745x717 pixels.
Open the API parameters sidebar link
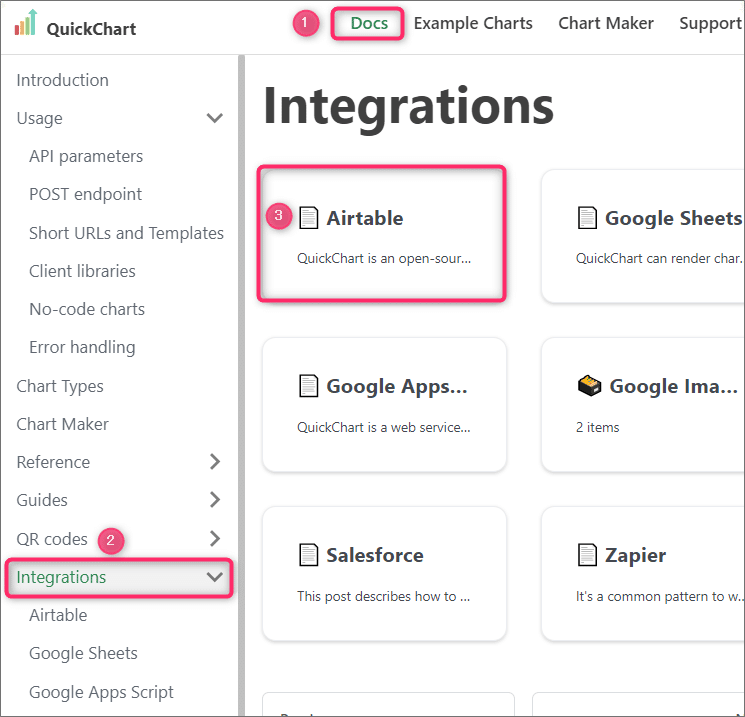point(86,156)
